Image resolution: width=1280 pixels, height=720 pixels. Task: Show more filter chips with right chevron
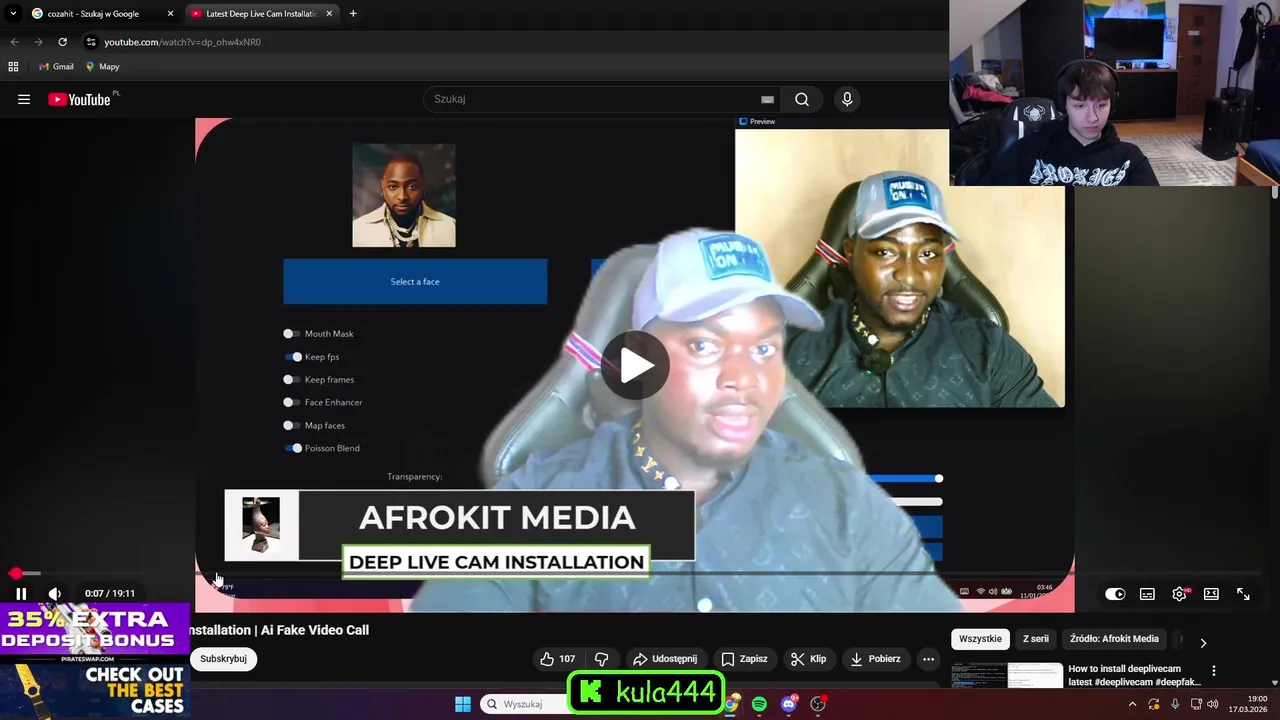click(x=1203, y=643)
